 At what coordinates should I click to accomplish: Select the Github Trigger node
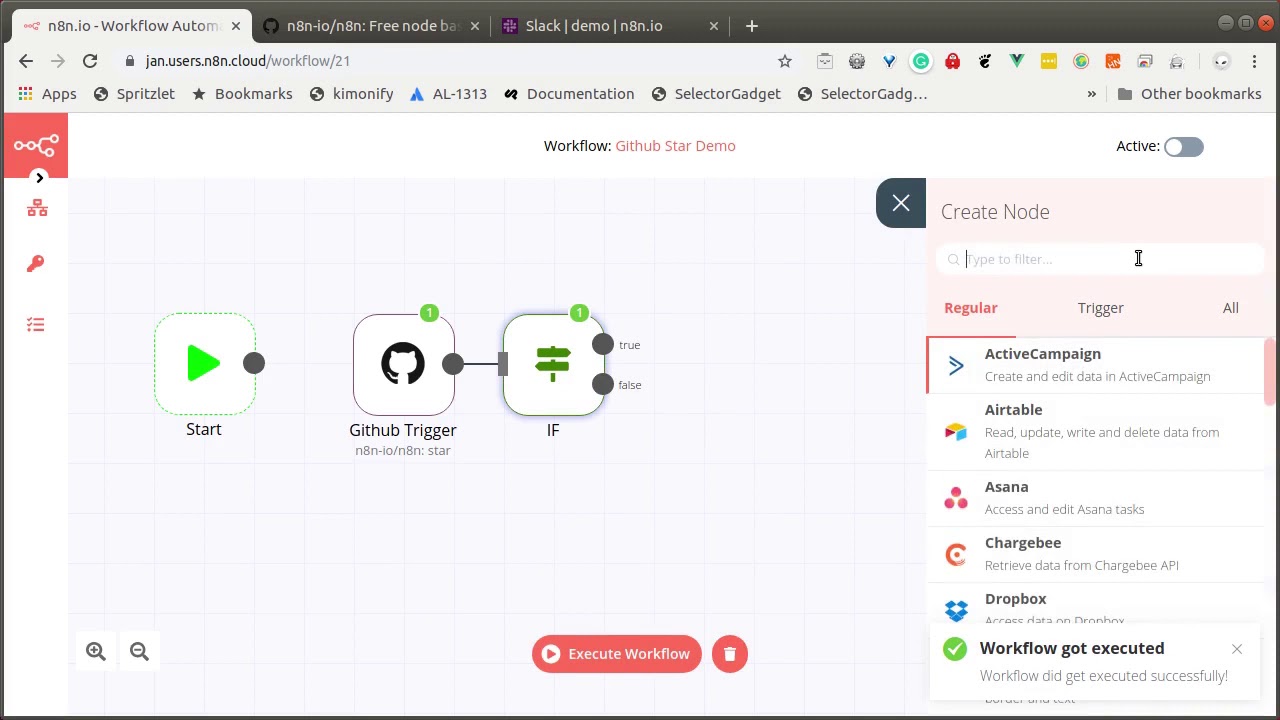(403, 364)
